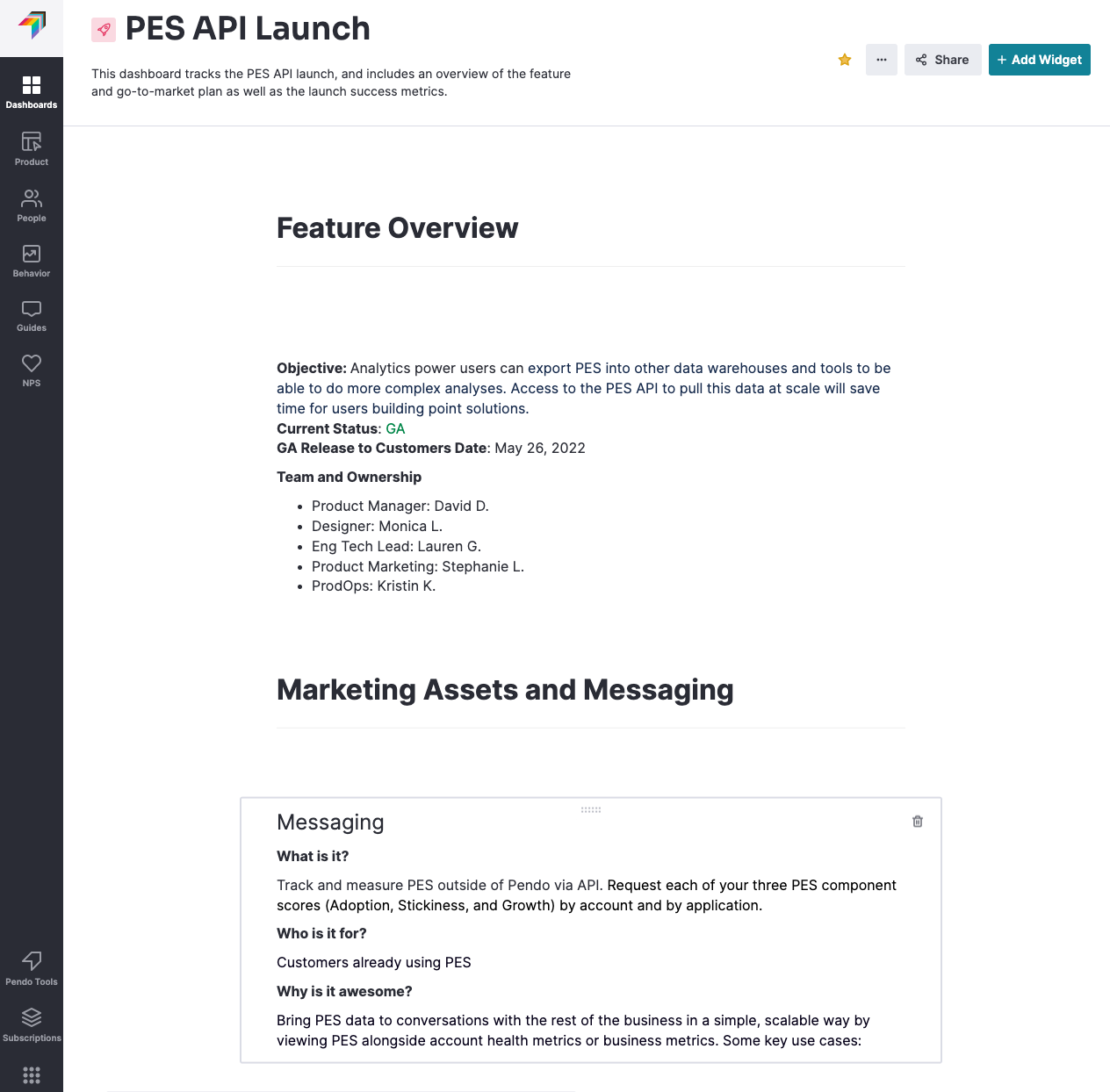This screenshot has width=1110, height=1092.
Task: Click the Messaging widget title
Action: click(x=330, y=823)
